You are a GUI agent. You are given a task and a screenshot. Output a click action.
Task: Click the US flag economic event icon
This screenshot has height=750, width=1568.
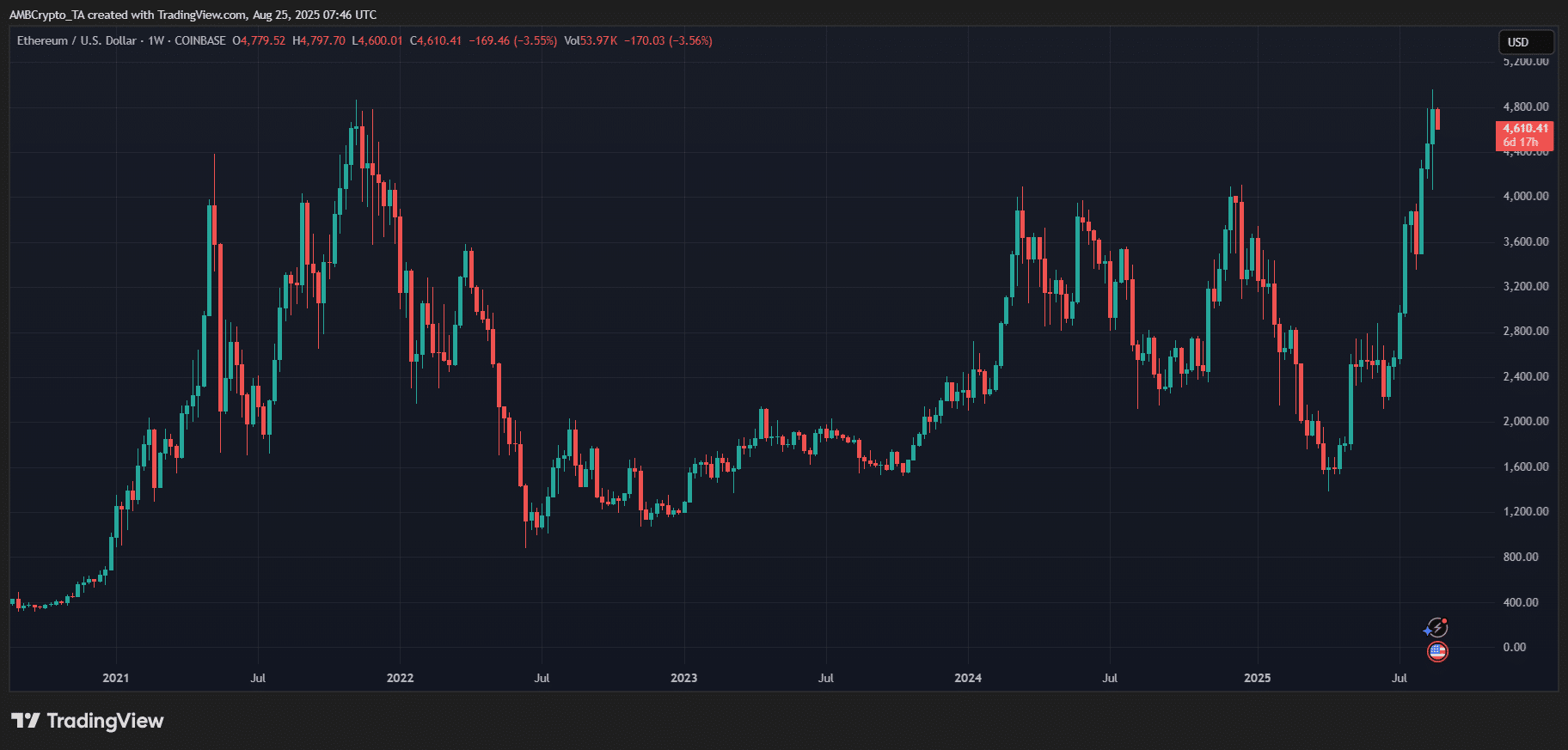[x=1437, y=651]
